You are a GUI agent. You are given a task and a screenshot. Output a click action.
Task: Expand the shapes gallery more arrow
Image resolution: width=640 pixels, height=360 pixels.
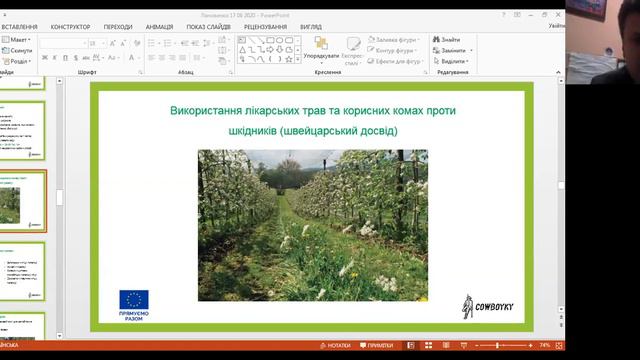298,60
